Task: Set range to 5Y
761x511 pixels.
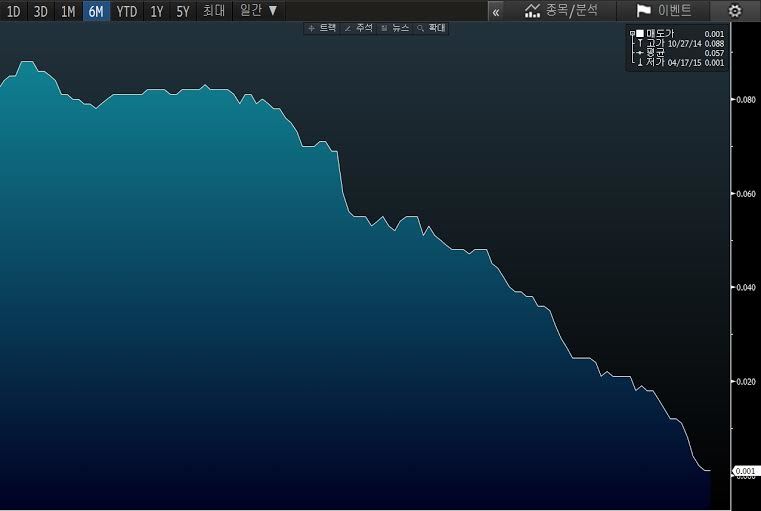Action: 183,12
